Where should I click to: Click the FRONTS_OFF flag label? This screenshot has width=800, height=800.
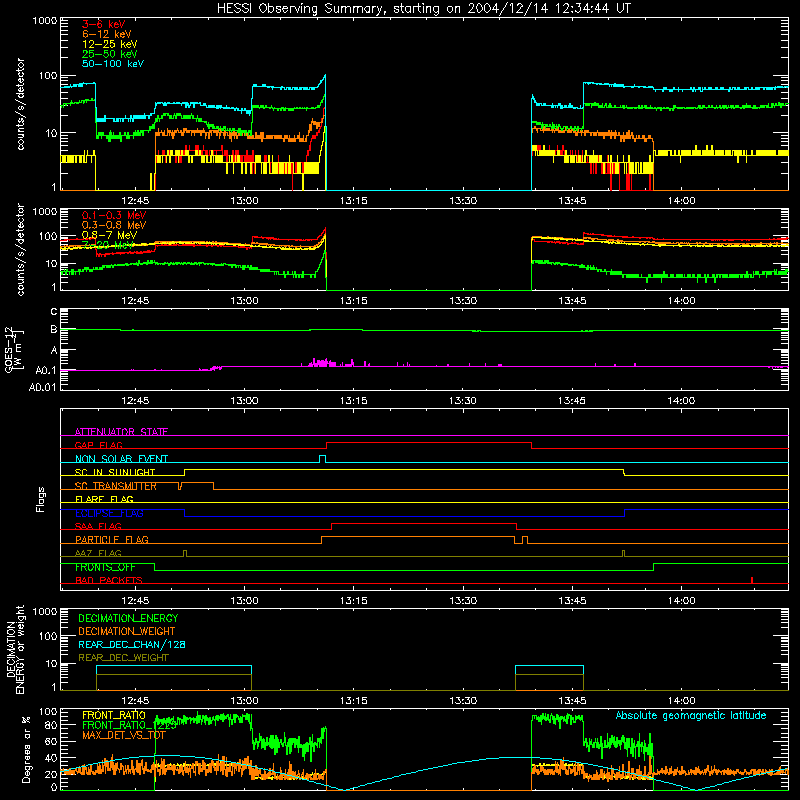[105, 567]
